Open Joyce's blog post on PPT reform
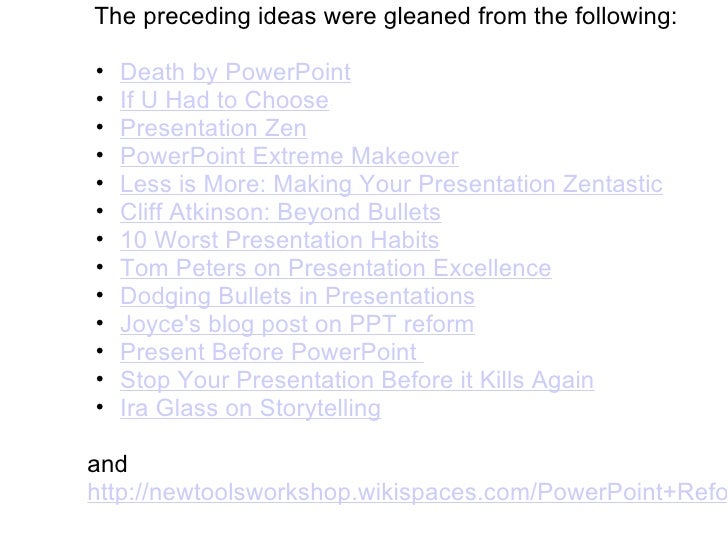This screenshot has height=546, width=728. [x=296, y=325]
